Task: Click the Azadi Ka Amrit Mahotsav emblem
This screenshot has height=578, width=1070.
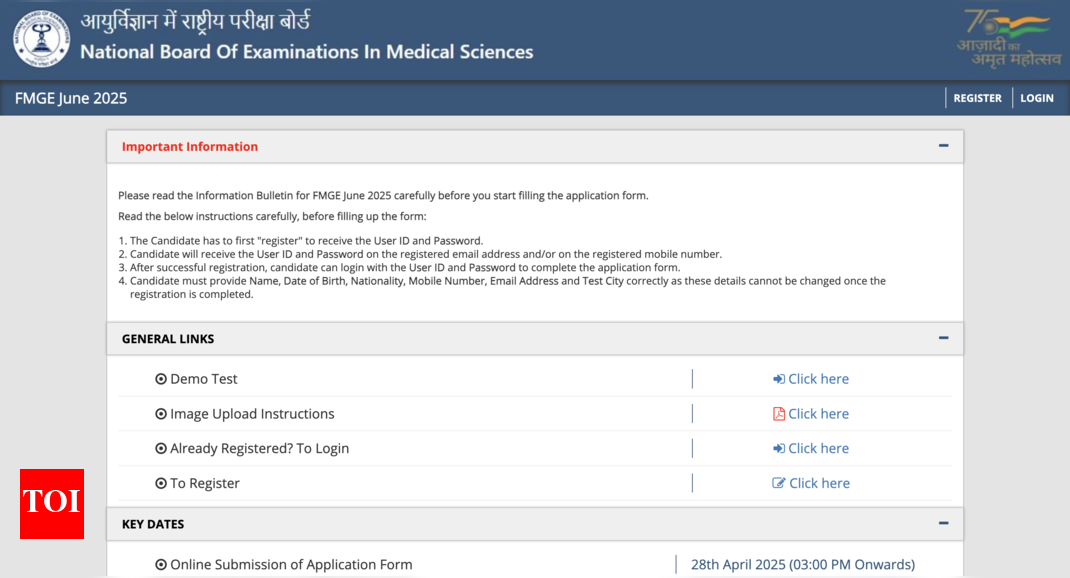Action: pyautogui.click(x=1009, y=38)
